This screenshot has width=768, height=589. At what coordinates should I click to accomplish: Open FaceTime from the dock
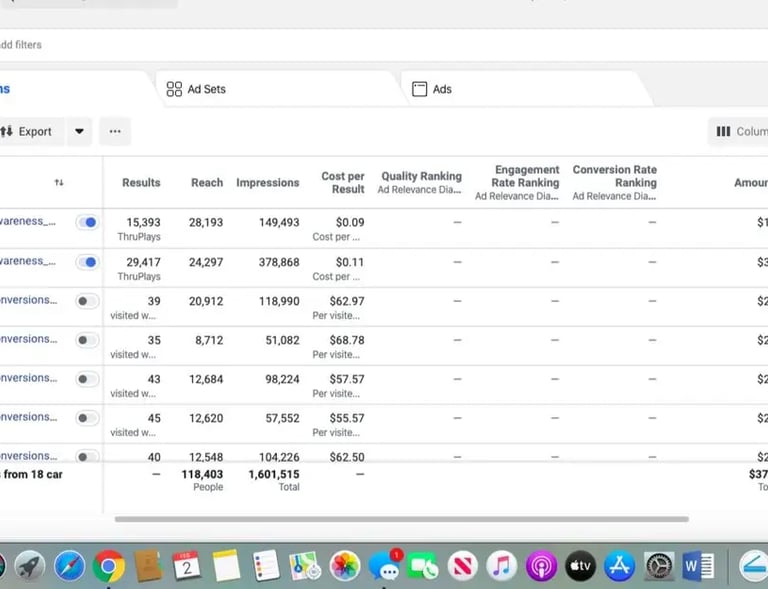[423, 566]
